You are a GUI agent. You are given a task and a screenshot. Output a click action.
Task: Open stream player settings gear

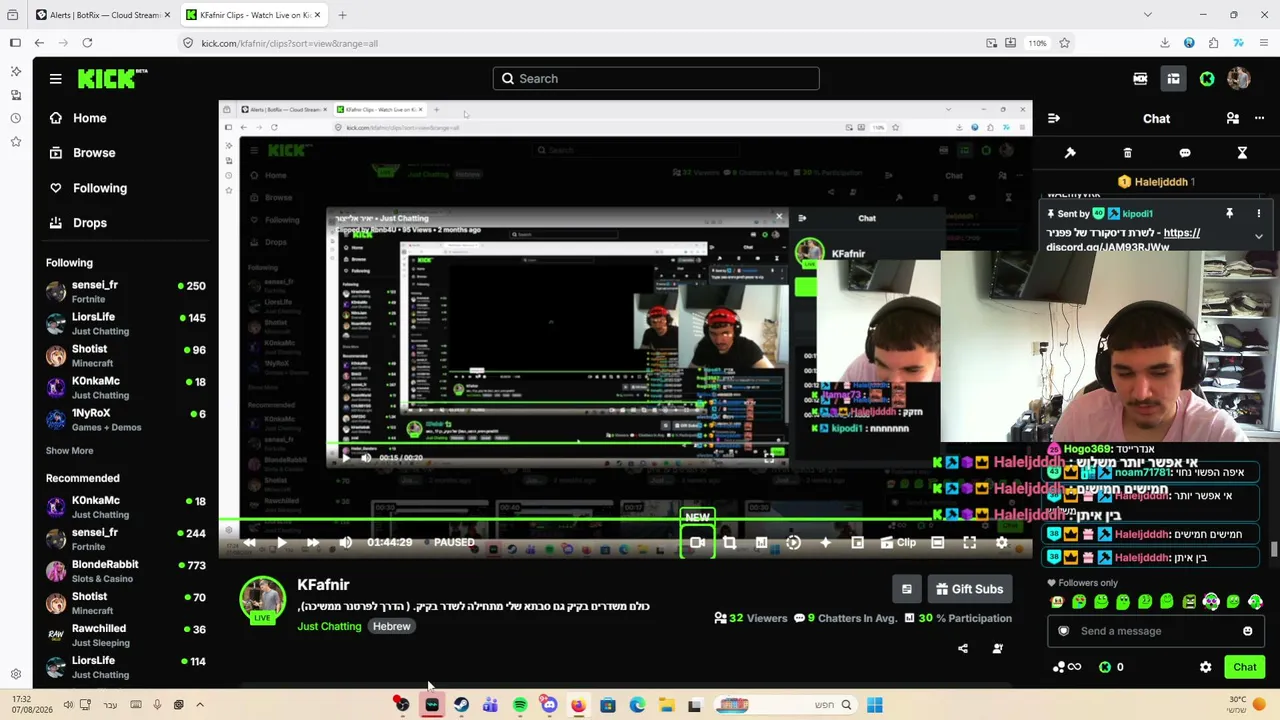coord(1001,543)
